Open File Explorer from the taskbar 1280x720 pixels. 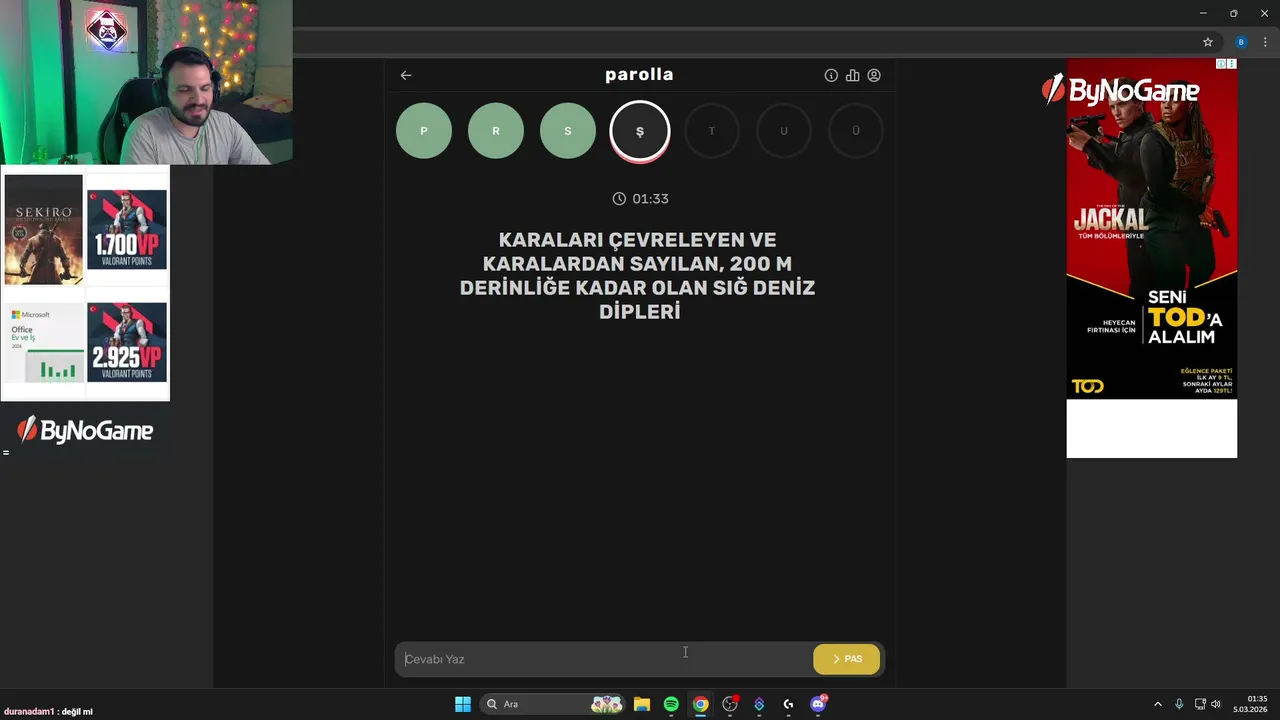642,704
